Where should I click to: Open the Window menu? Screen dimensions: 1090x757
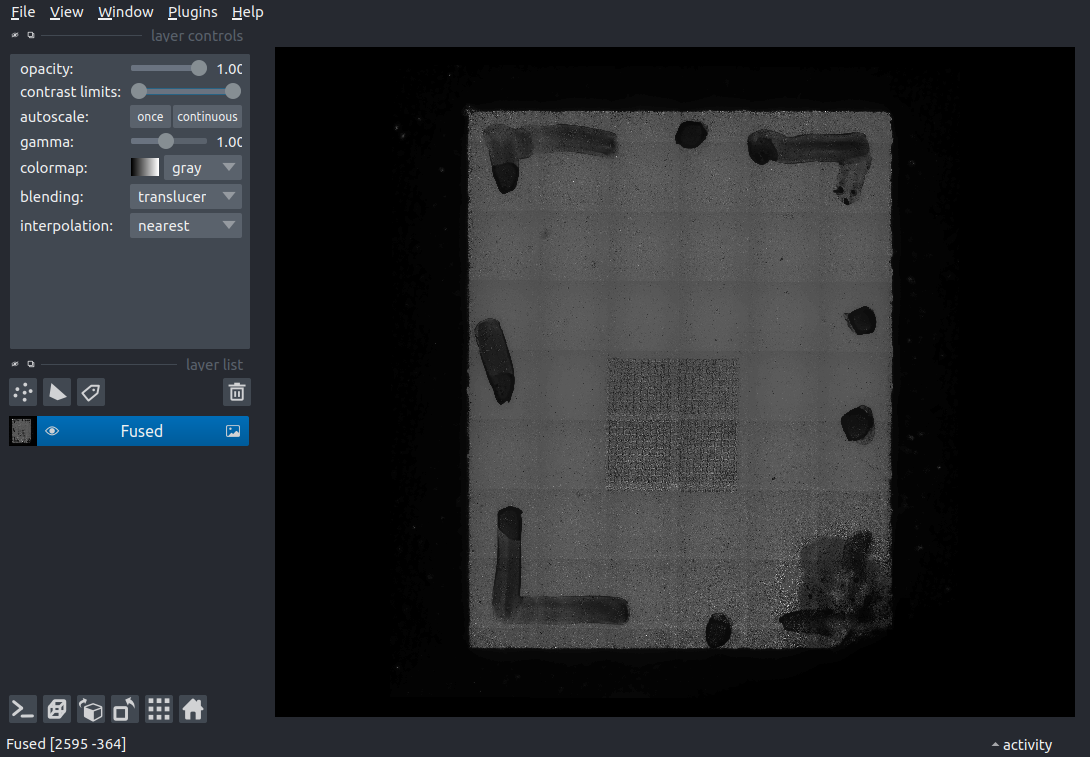tap(125, 12)
